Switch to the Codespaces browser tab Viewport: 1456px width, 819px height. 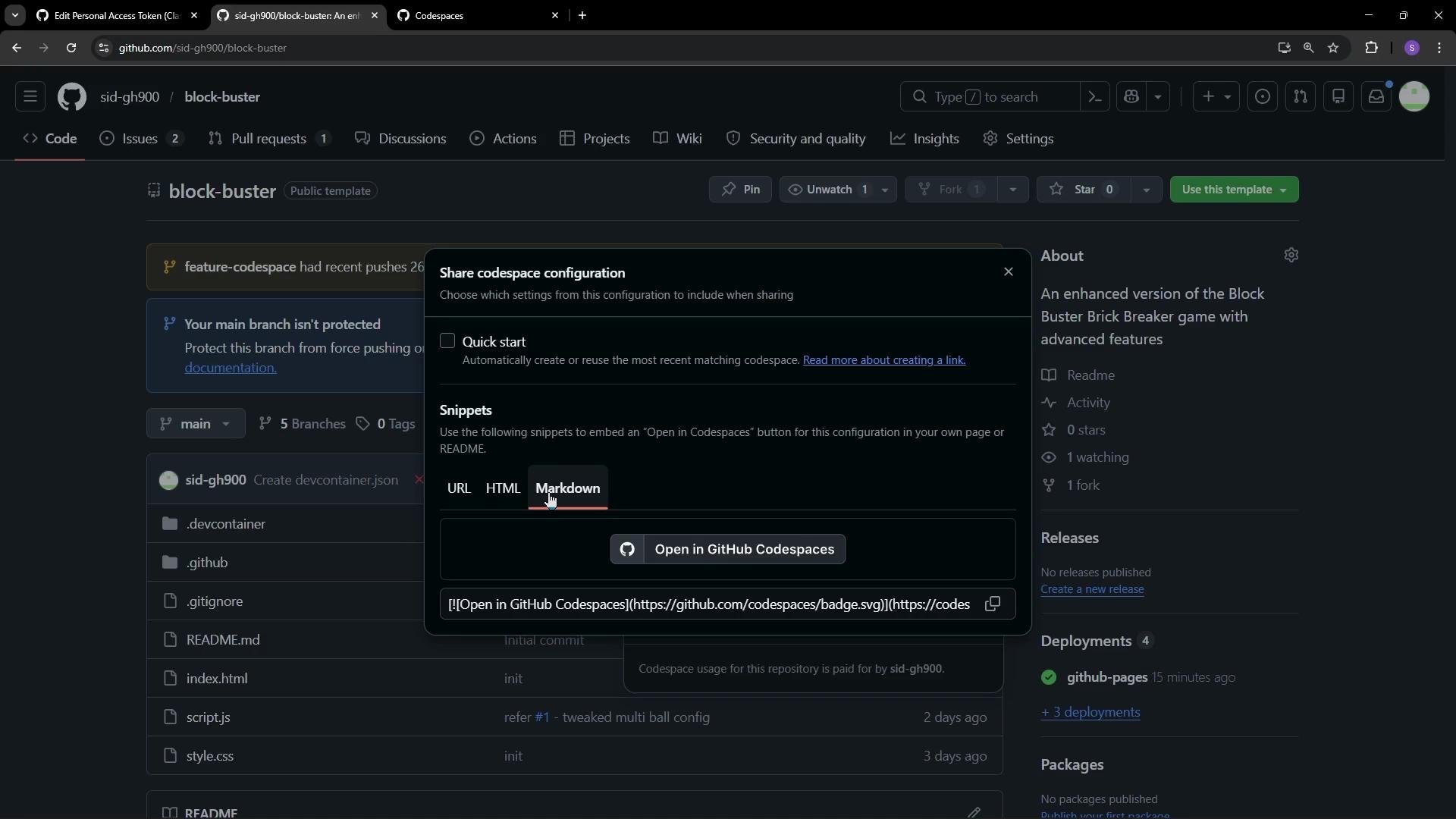pyautogui.click(x=478, y=15)
